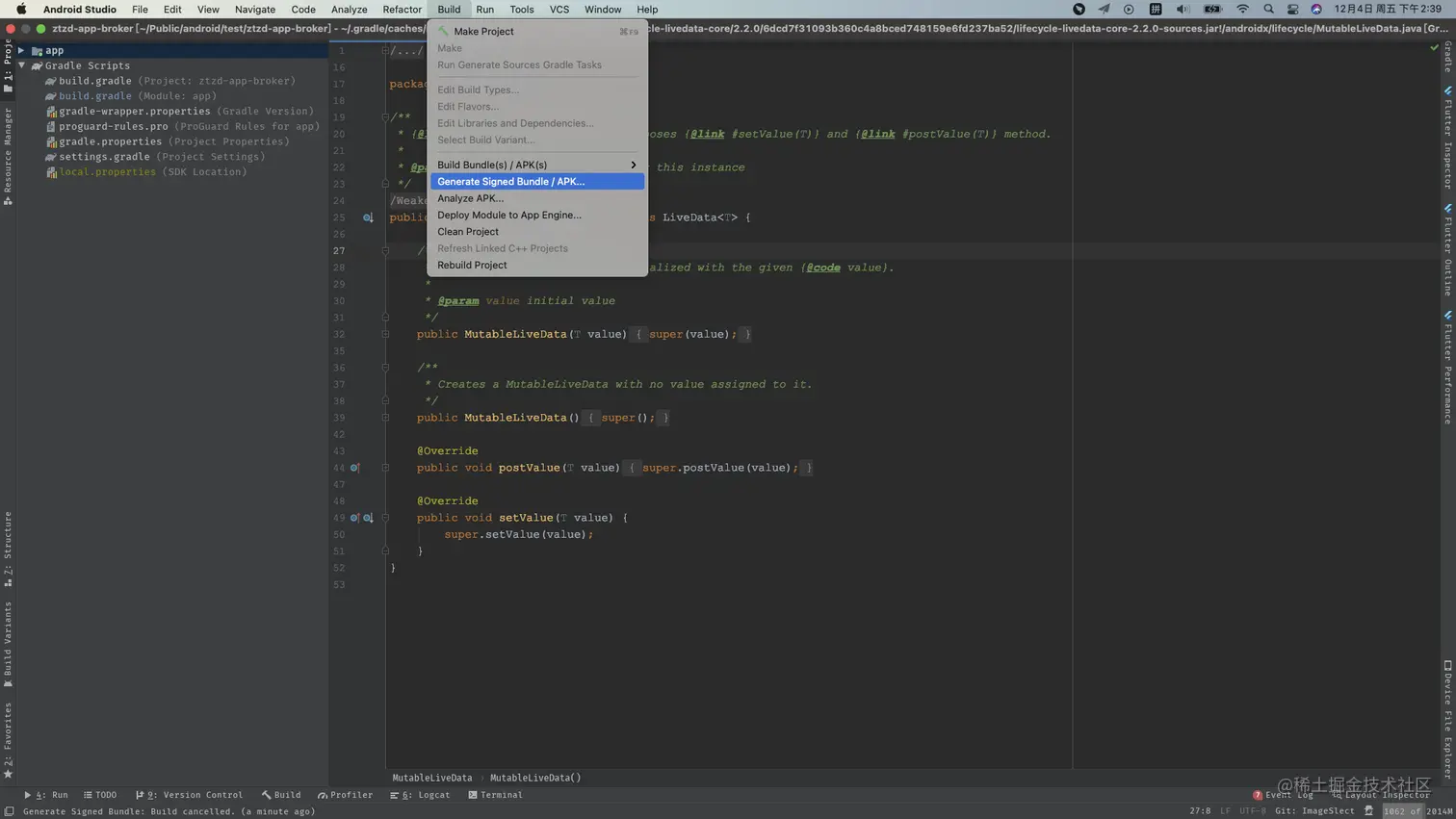Click the MutableLiveData breadcrumb
The image size is (1456, 819).
pyautogui.click(x=432, y=778)
